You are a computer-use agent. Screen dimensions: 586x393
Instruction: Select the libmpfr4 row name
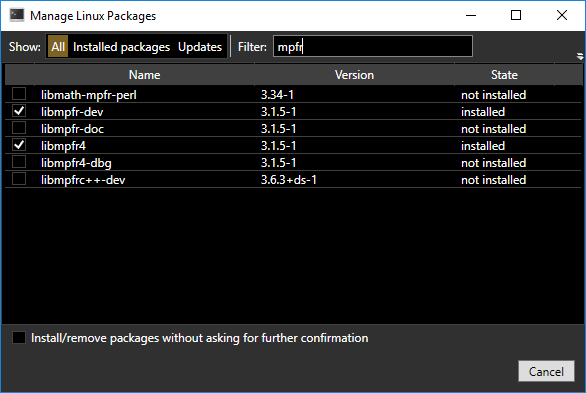[64, 146]
